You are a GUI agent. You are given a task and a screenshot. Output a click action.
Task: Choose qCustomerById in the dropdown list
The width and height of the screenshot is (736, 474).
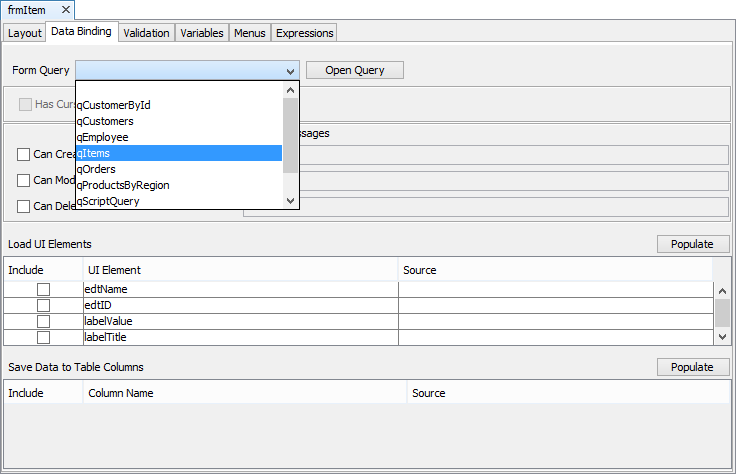(x=179, y=105)
